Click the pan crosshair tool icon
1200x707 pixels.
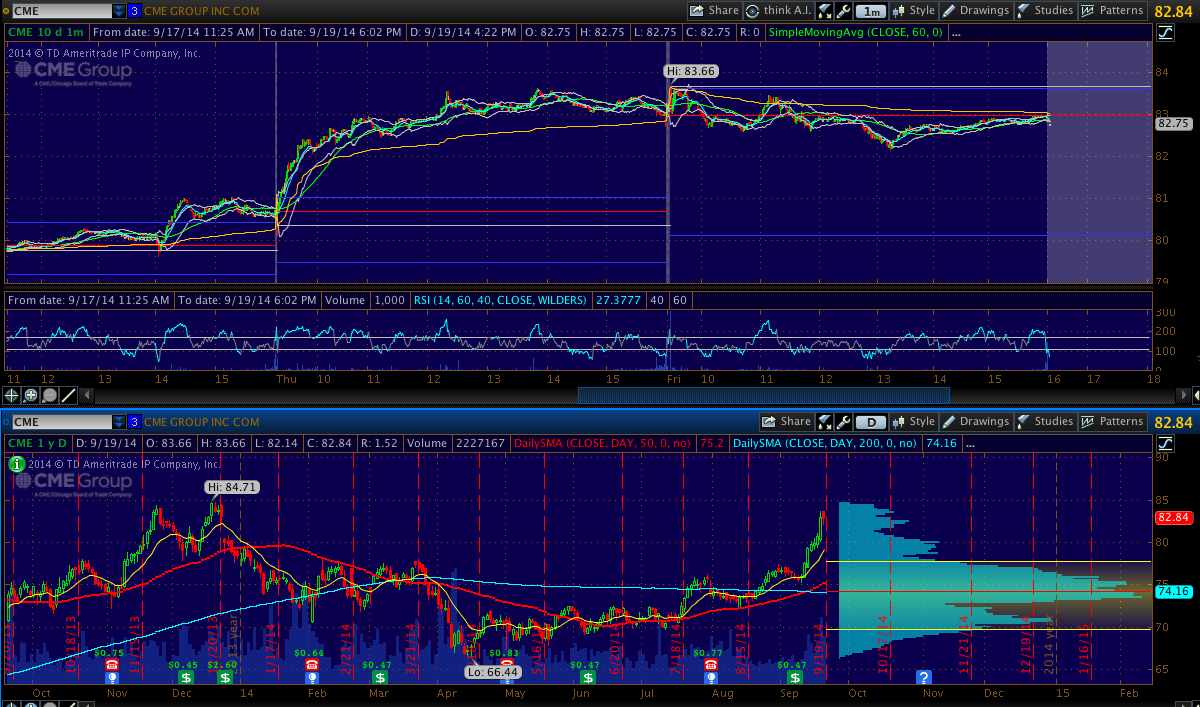click(x=12, y=395)
